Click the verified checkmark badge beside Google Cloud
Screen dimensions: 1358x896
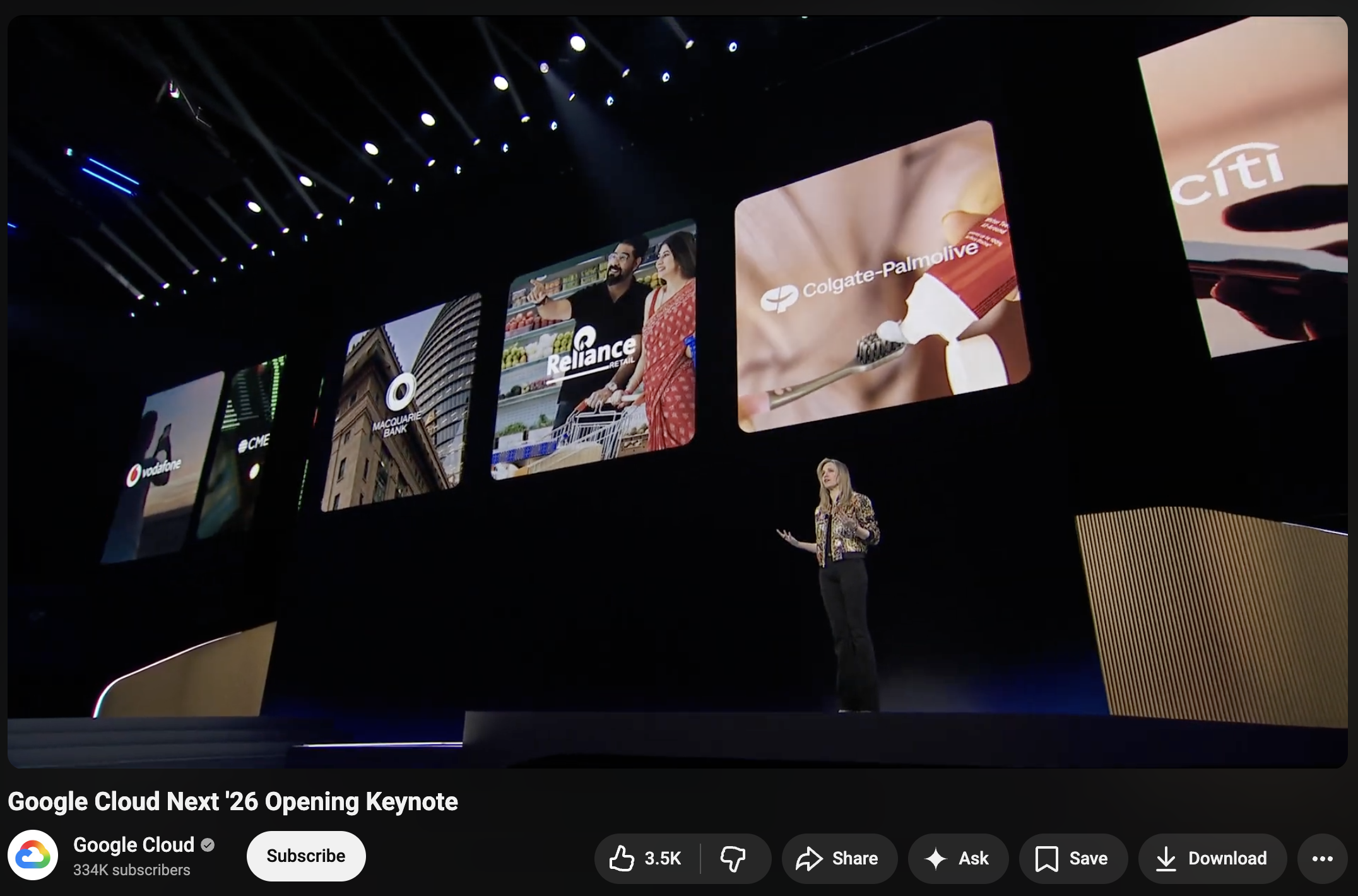pyautogui.click(x=208, y=845)
